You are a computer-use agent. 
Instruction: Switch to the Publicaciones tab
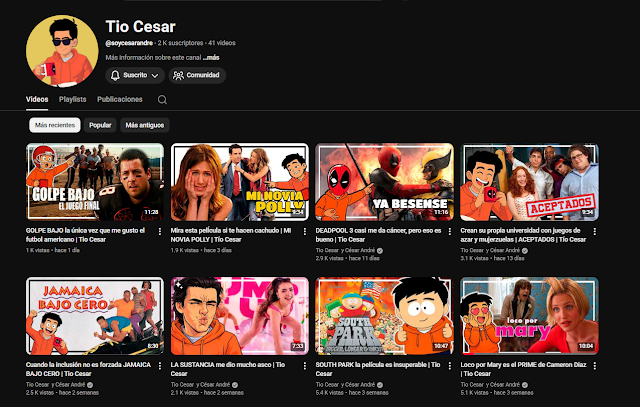[120, 99]
